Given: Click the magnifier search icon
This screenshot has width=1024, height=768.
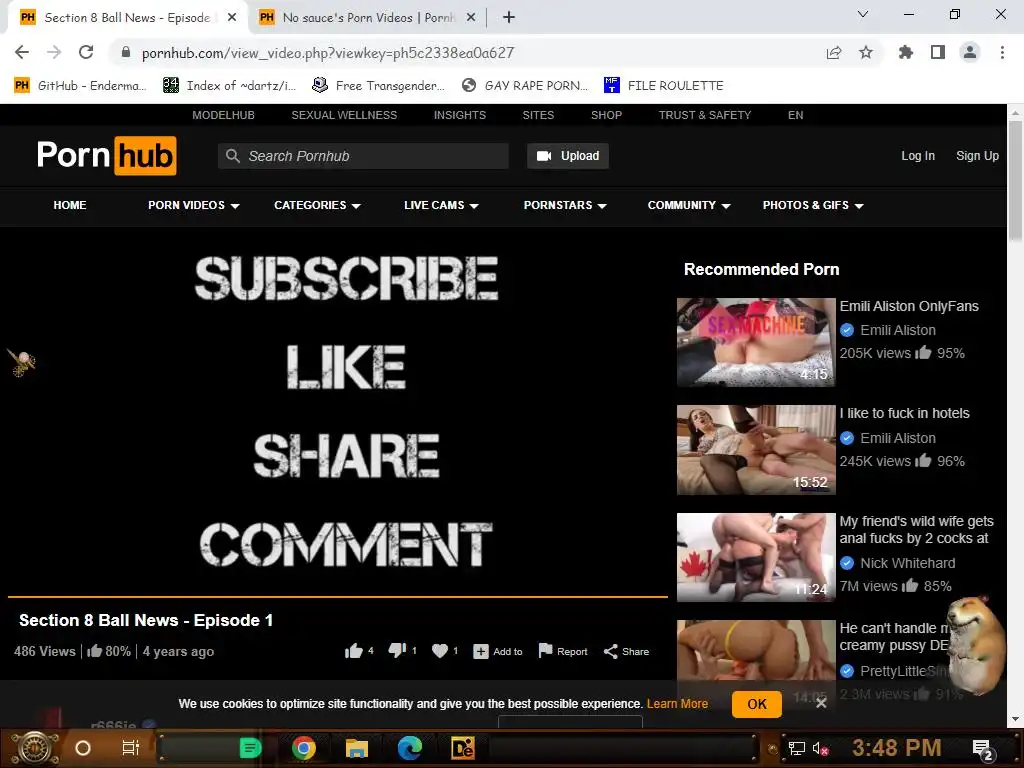Looking at the screenshot, I should pyautogui.click(x=232, y=156).
